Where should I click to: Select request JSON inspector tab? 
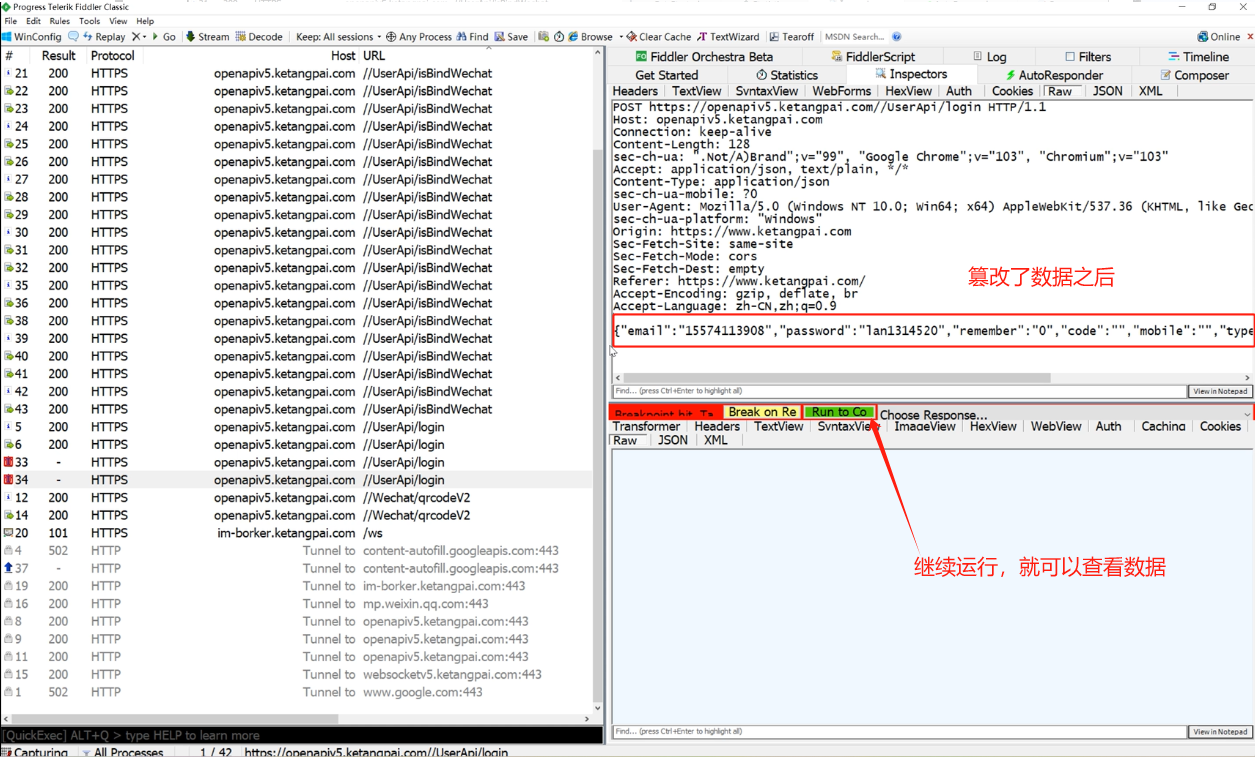(x=1107, y=91)
